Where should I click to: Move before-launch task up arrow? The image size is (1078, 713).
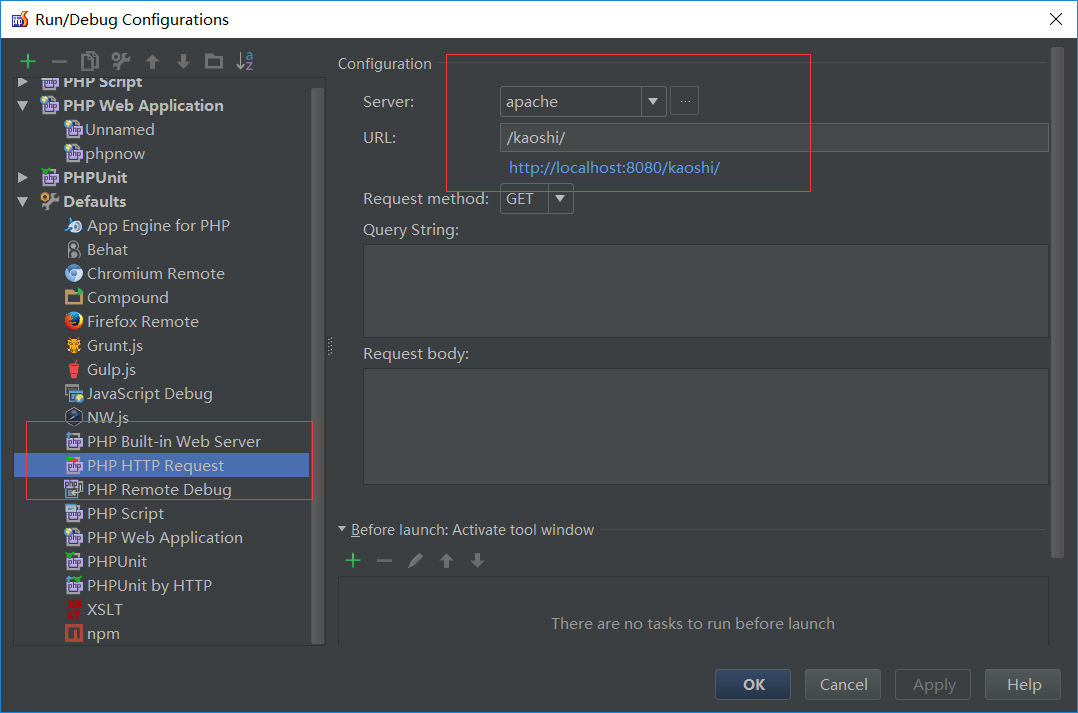point(446,561)
